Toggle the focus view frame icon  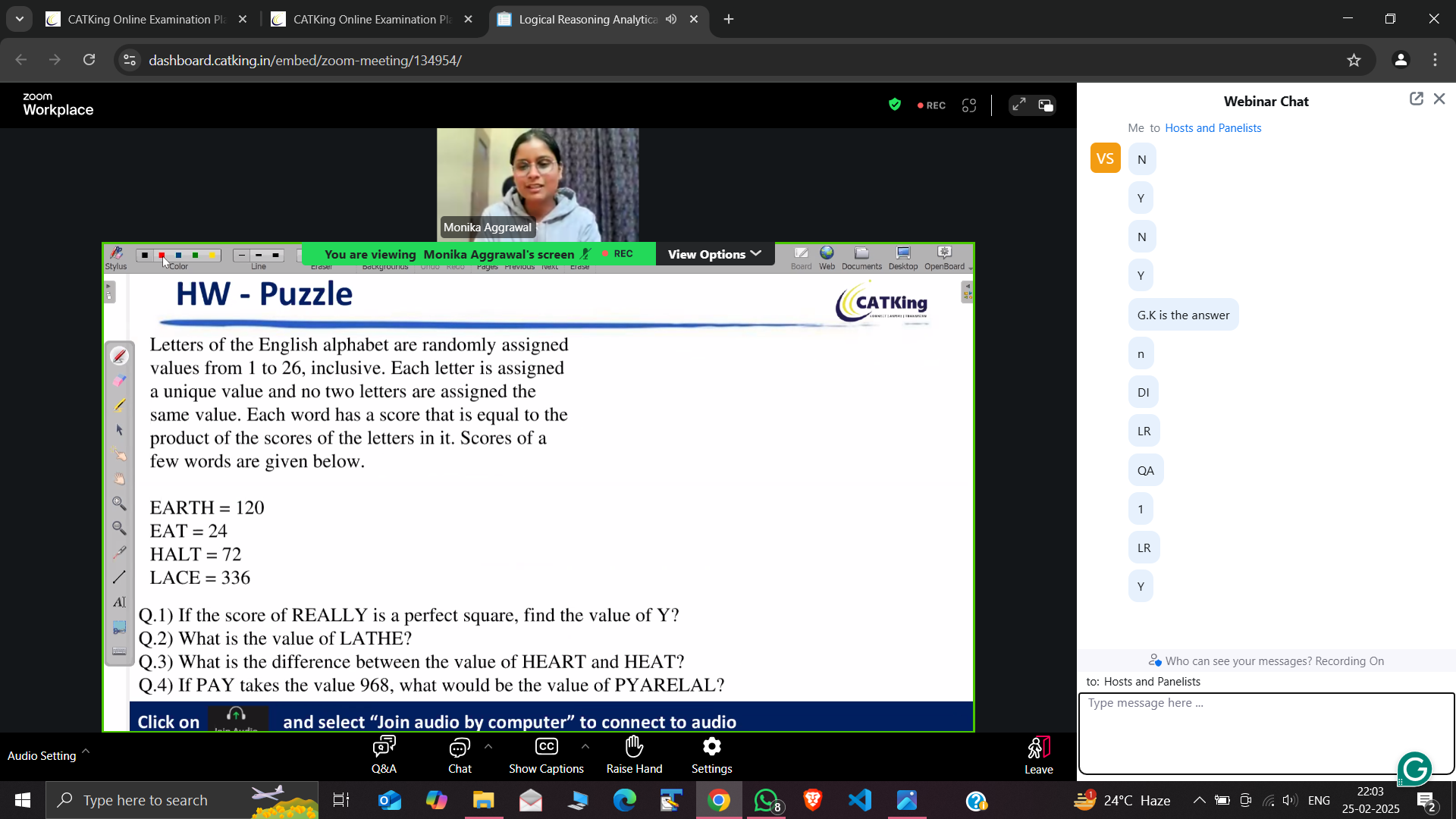[x=969, y=105]
